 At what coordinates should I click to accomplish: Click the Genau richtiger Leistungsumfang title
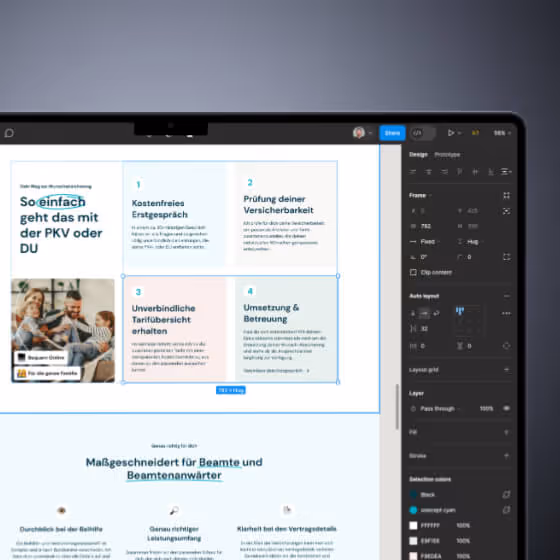click(x=174, y=534)
